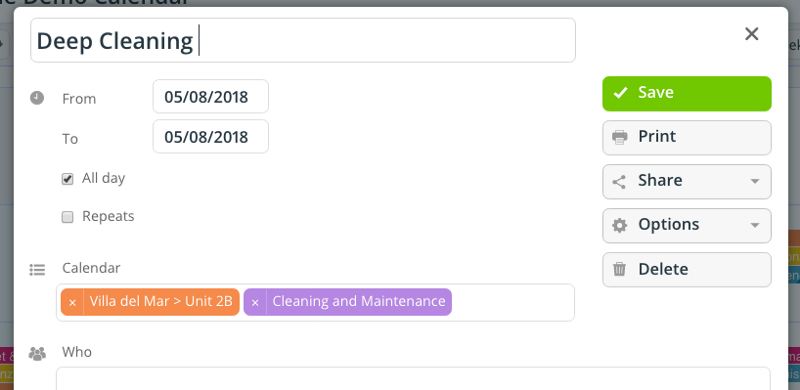Select the orange Villa del Mar calendar tag
Image resolution: width=800 pixels, height=390 pixels.
click(161, 302)
